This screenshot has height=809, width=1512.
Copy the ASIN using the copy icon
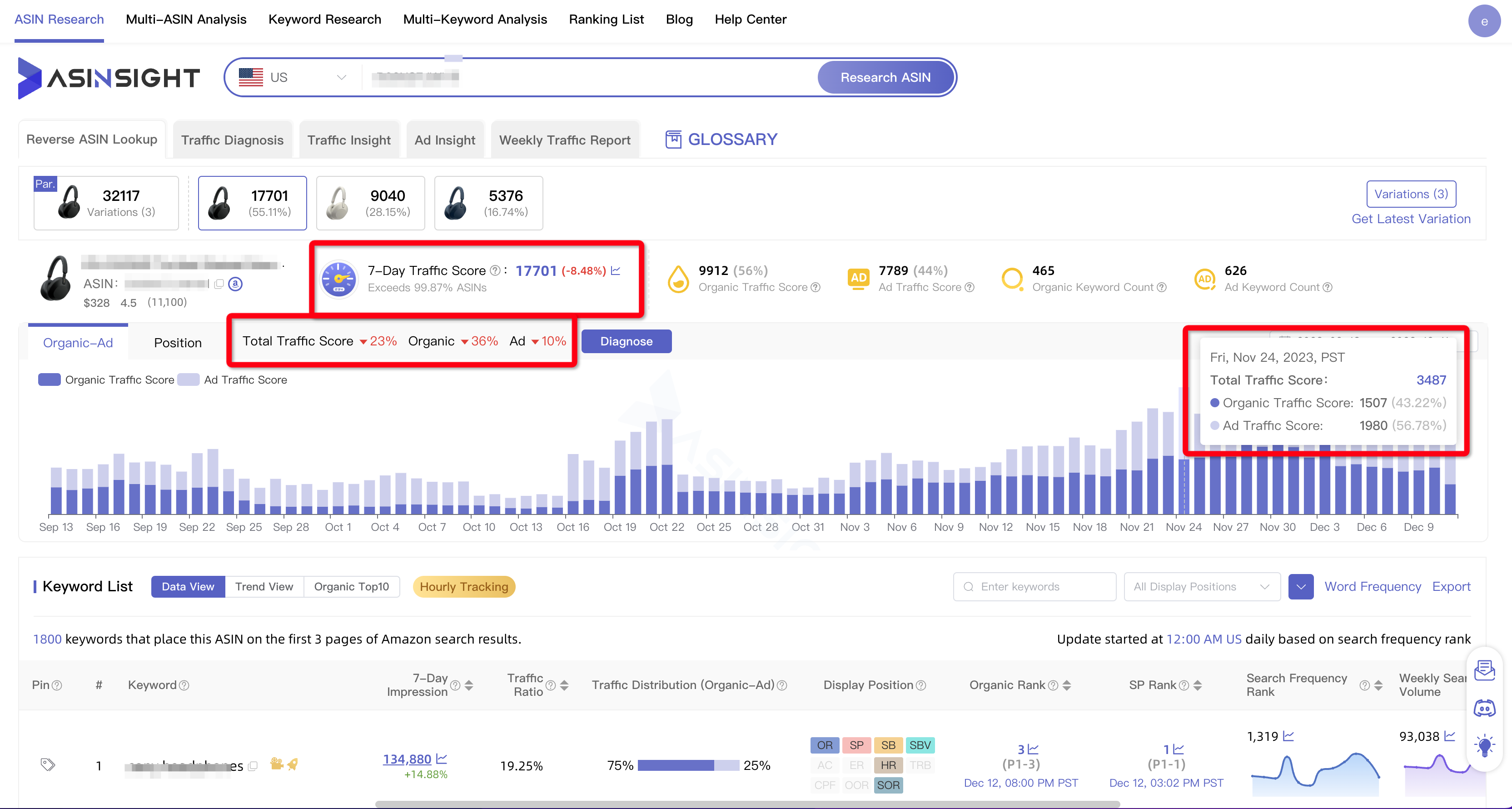[x=219, y=284]
